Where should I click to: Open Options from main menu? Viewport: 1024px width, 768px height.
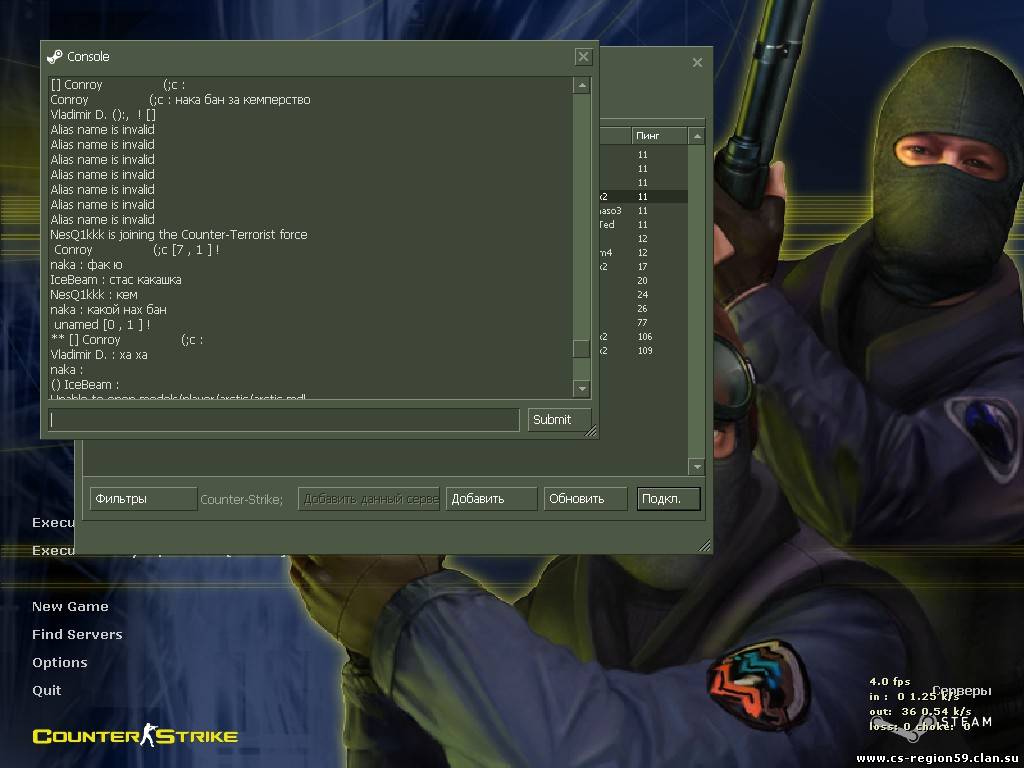click(60, 663)
